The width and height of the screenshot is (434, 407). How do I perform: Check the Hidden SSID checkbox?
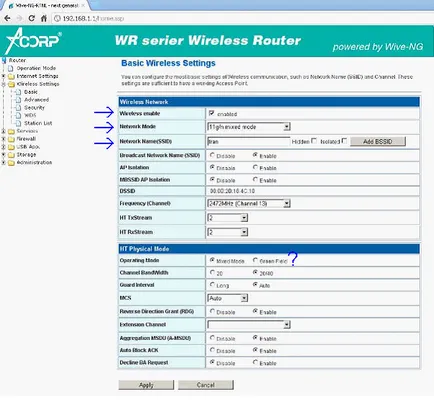click(x=314, y=141)
